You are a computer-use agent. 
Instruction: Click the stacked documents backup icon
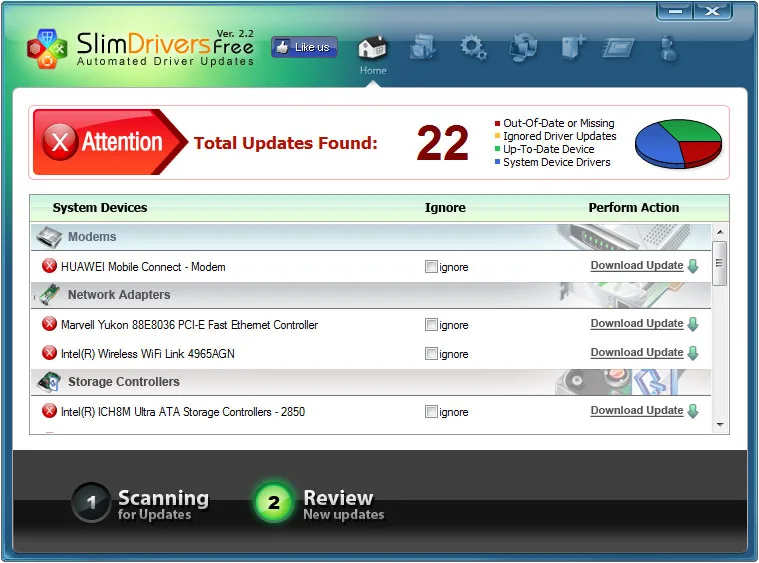(x=423, y=47)
